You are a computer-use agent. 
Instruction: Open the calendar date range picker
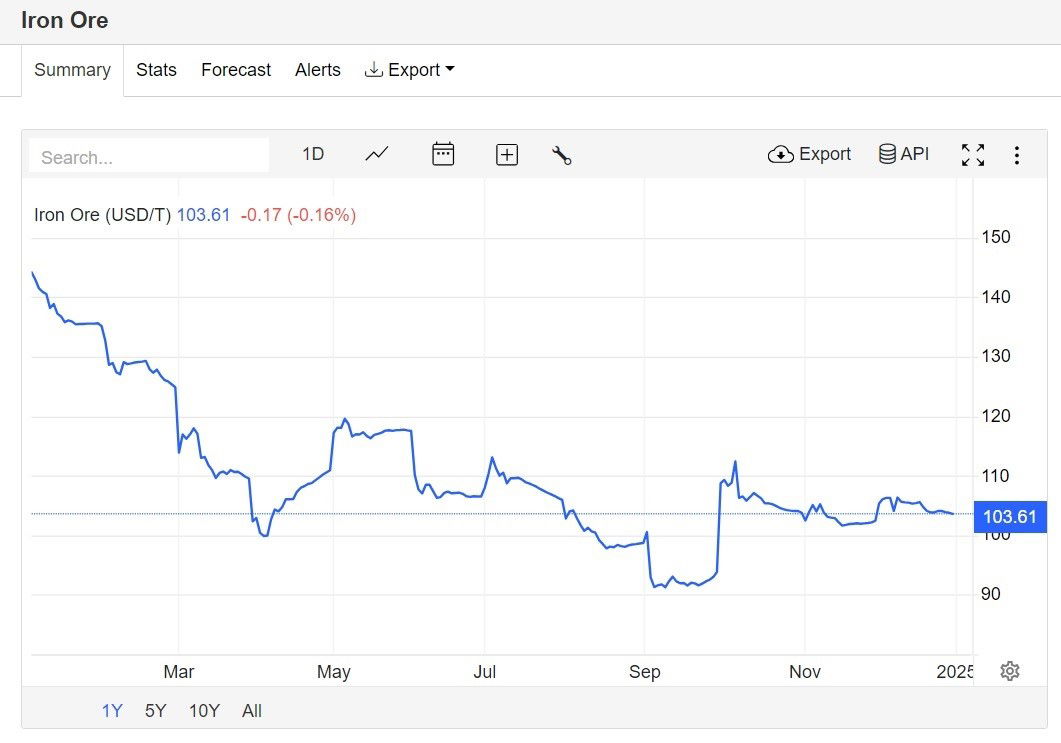click(x=443, y=154)
